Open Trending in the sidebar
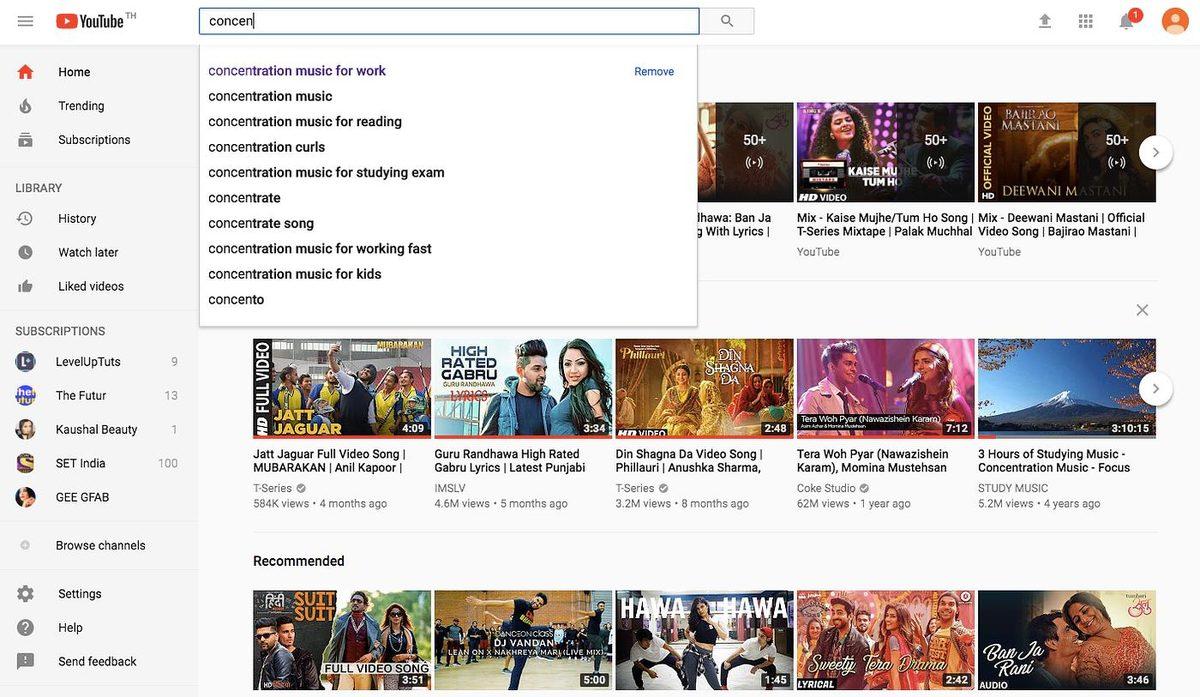1200x697 pixels. point(98,106)
